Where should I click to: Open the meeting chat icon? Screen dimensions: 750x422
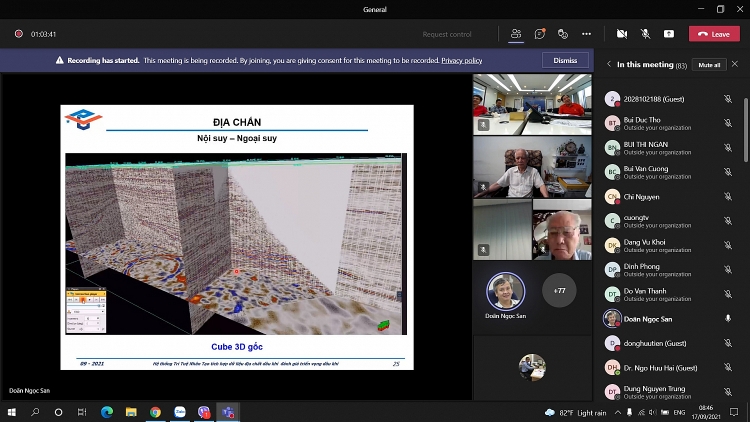click(540, 34)
